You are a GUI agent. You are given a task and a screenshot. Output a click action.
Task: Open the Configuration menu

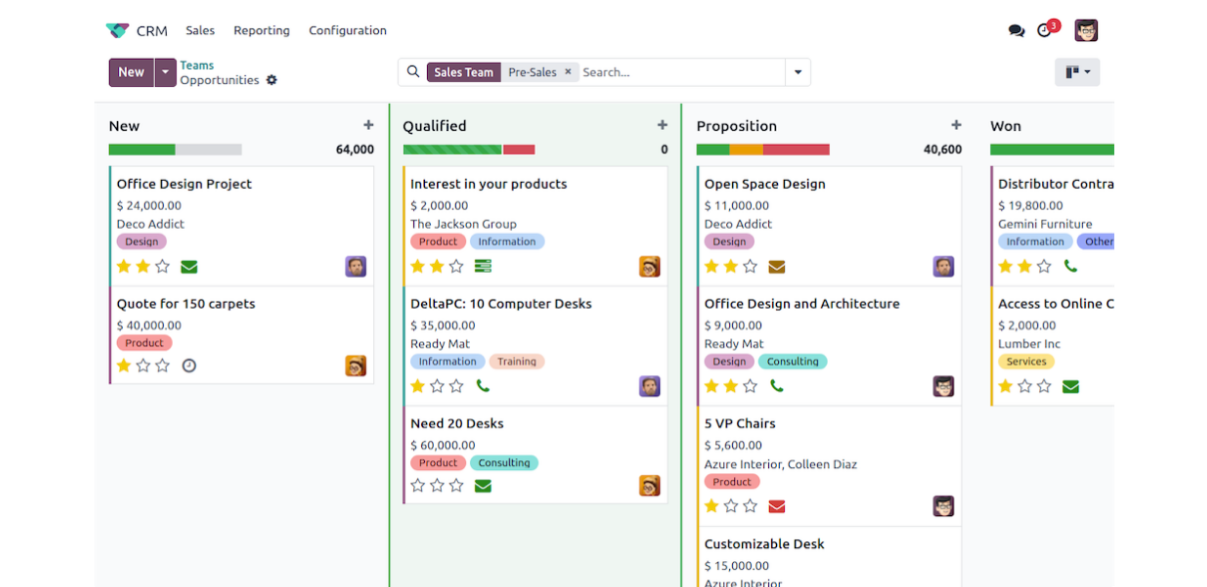click(348, 31)
